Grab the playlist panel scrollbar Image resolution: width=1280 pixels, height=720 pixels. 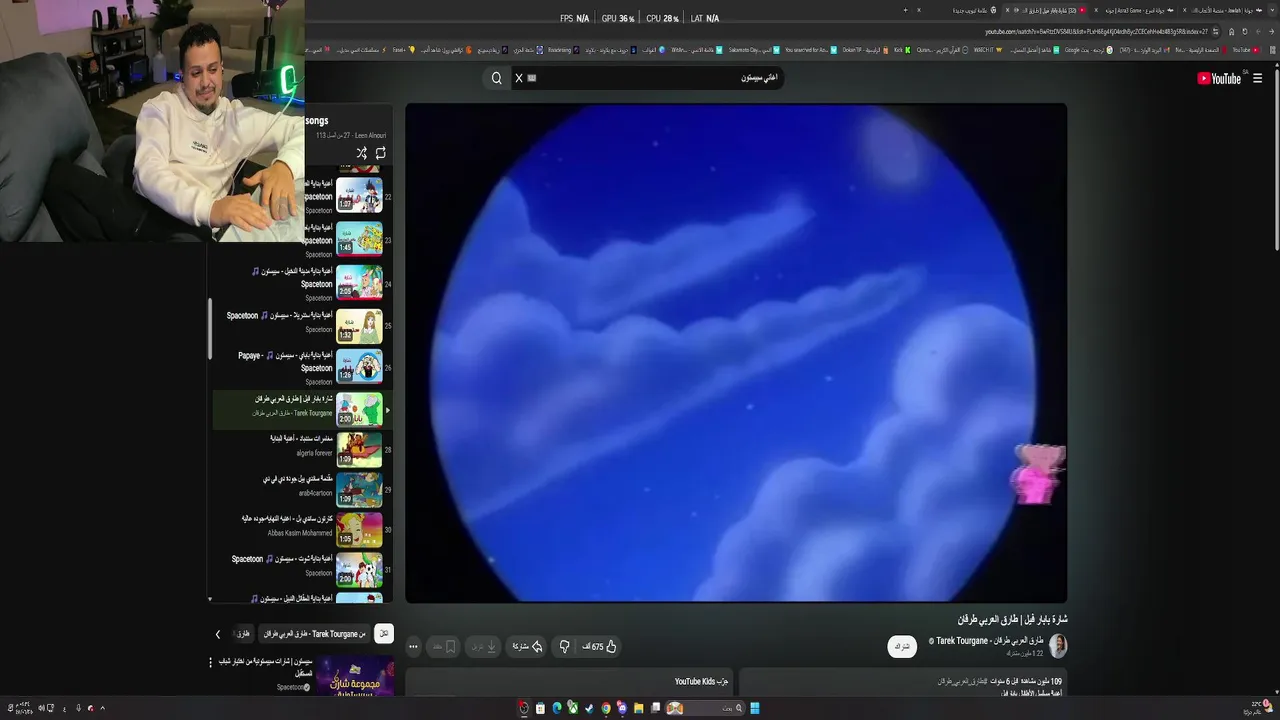[x=210, y=329]
